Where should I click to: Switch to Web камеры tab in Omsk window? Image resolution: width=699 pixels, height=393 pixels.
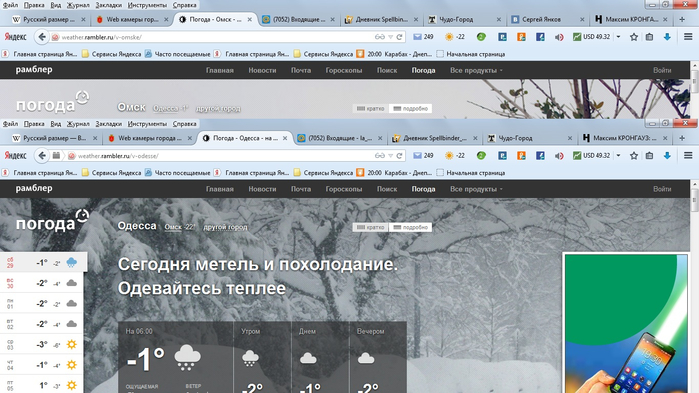pos(132,20)
